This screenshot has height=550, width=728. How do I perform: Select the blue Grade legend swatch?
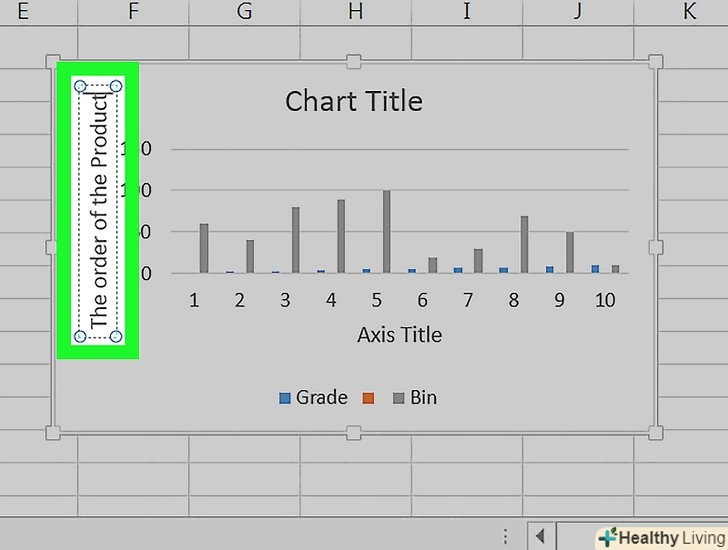(x=285, y=398)
